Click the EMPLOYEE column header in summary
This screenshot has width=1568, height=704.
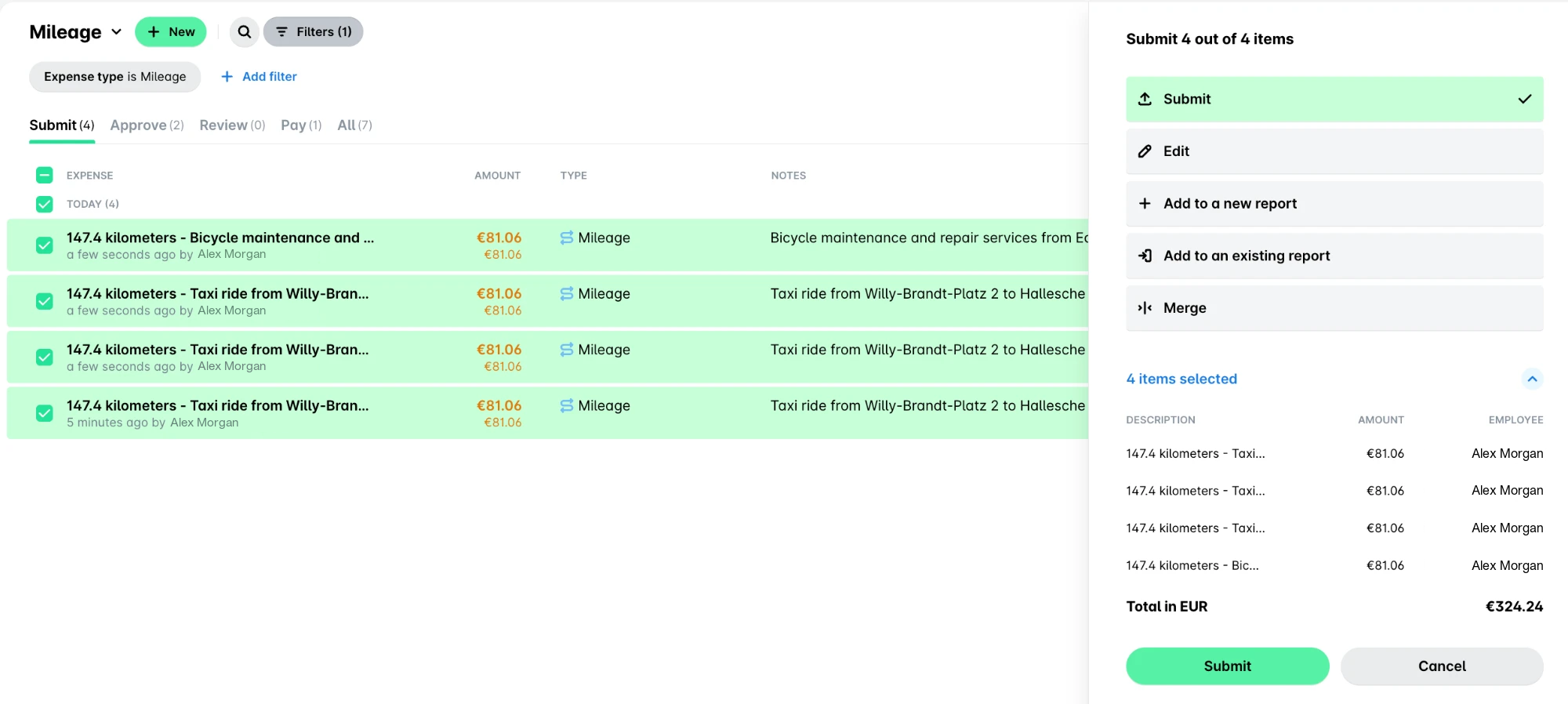tap(1515, 420)
